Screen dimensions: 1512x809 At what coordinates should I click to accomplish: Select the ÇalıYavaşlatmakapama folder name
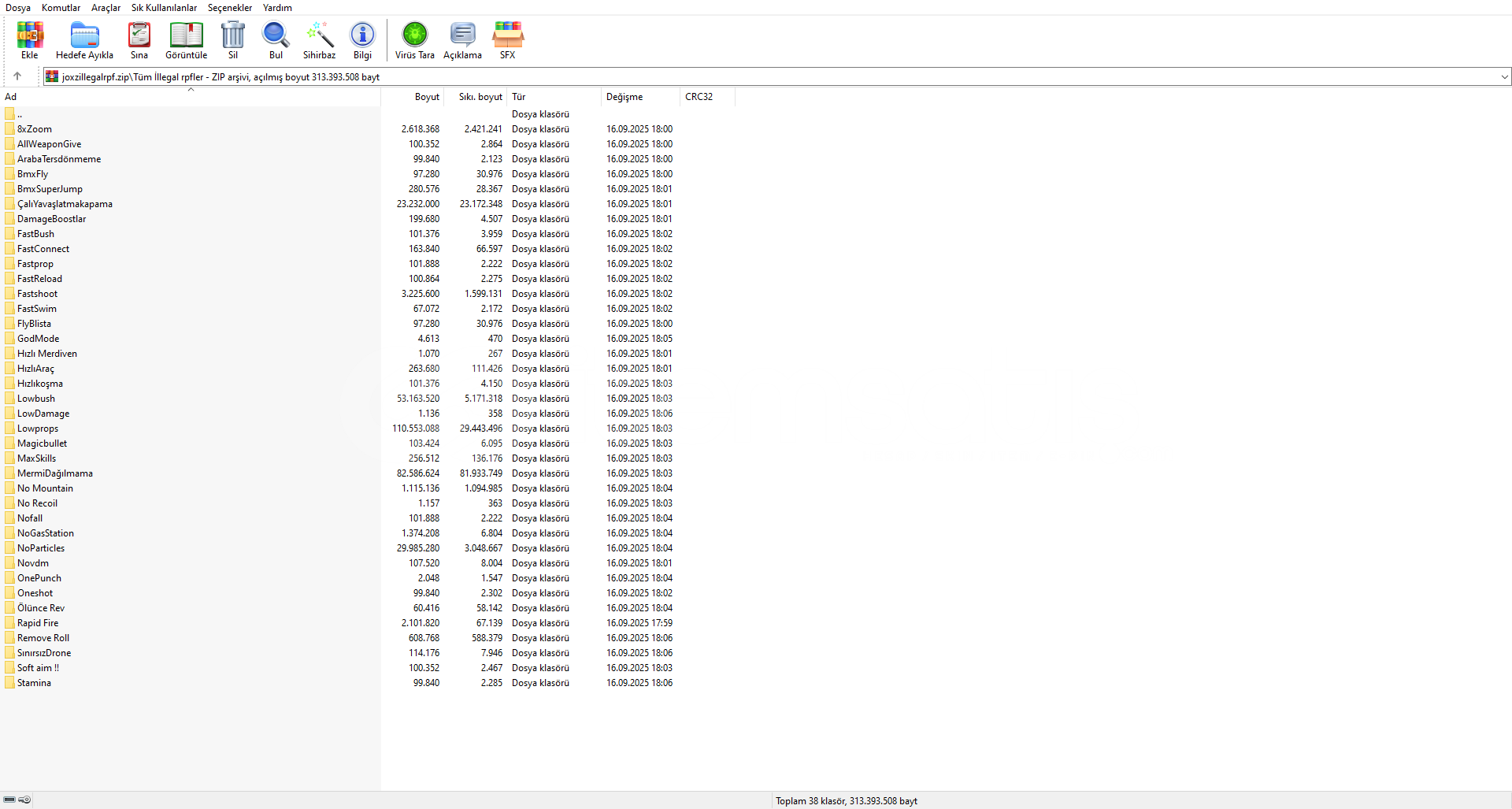tap(65, 204)
